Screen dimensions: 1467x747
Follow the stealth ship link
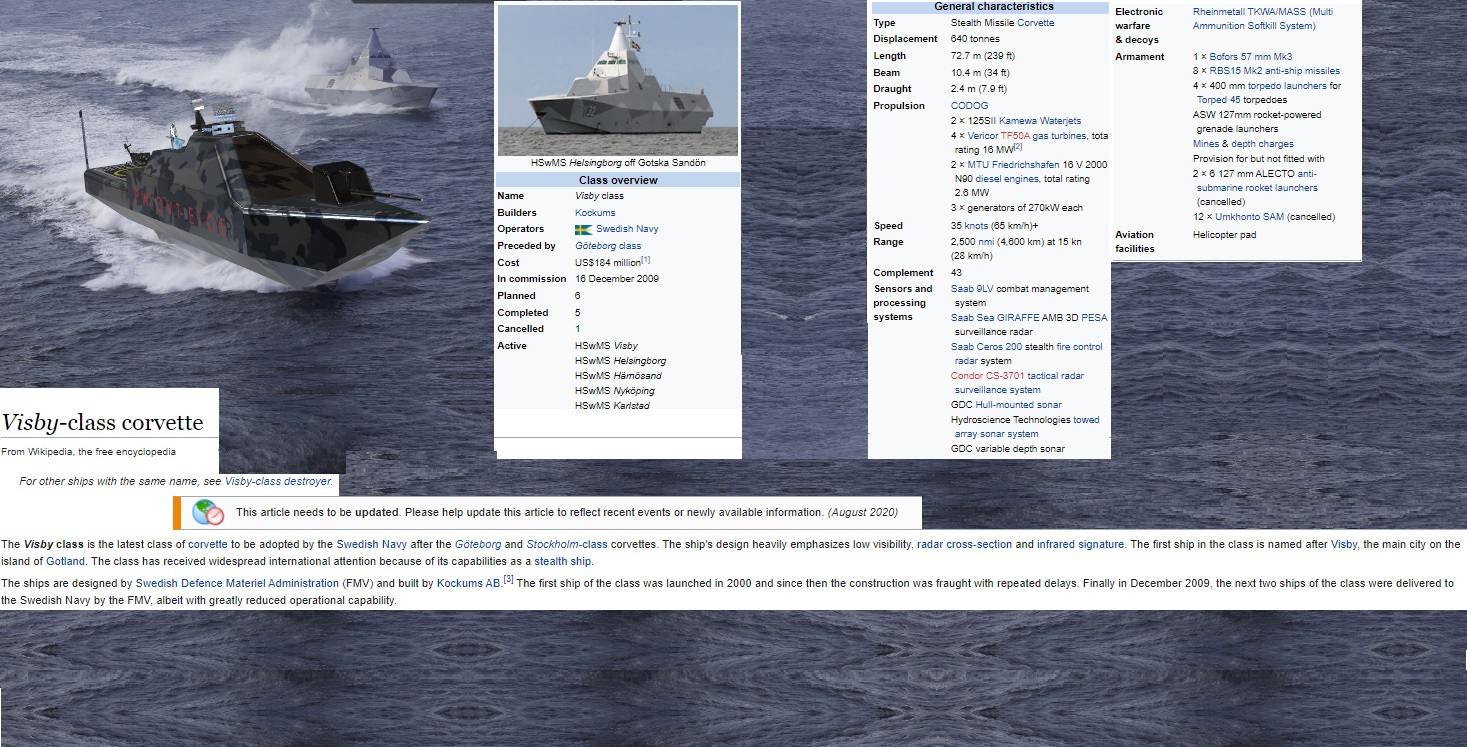pyautogui.click(x=563, y=561)
